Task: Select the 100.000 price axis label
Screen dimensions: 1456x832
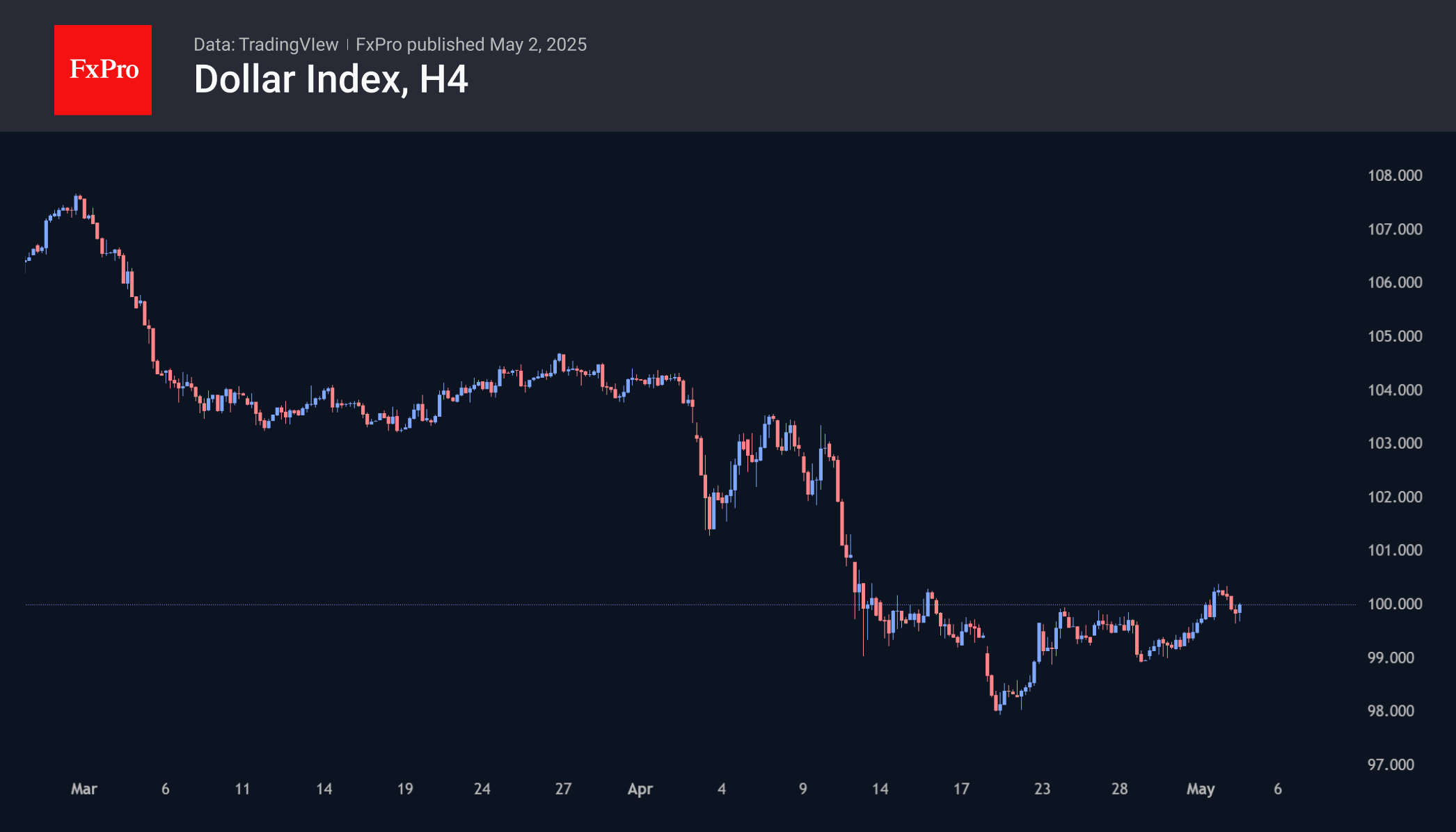Action: pyautogui.click(x=1395, y=604)
